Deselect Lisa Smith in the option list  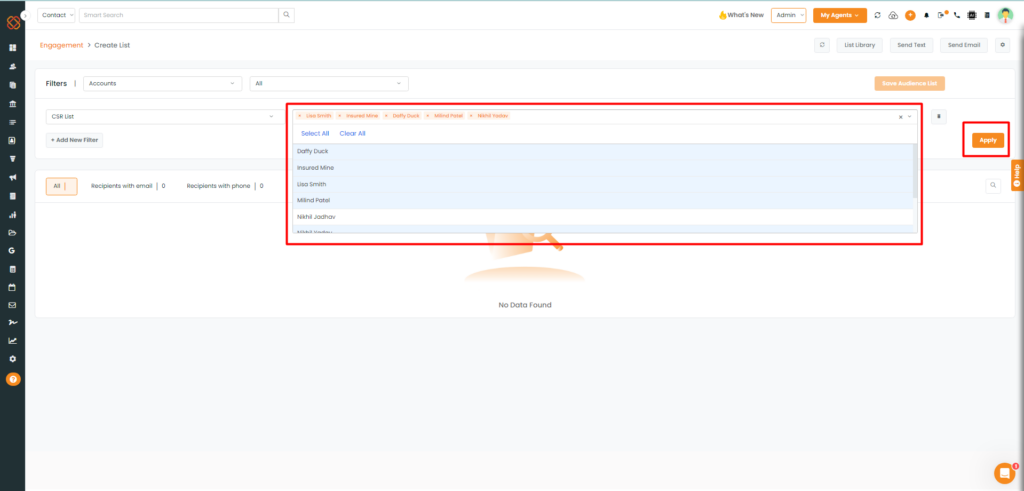(603, 184)
